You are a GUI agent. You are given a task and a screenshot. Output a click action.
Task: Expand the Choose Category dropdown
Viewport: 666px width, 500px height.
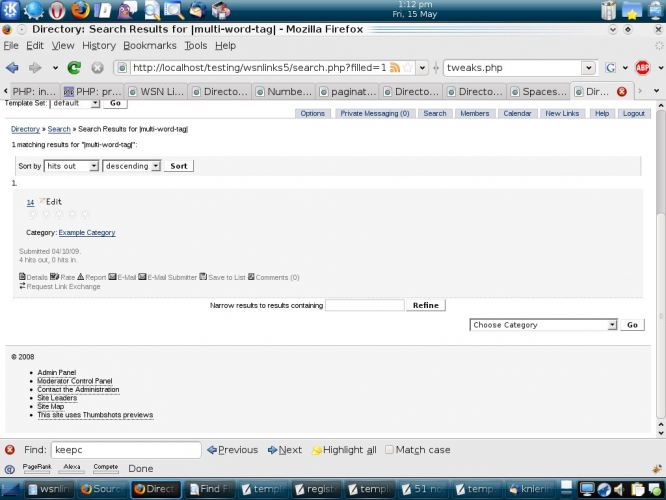pos(543,325)
